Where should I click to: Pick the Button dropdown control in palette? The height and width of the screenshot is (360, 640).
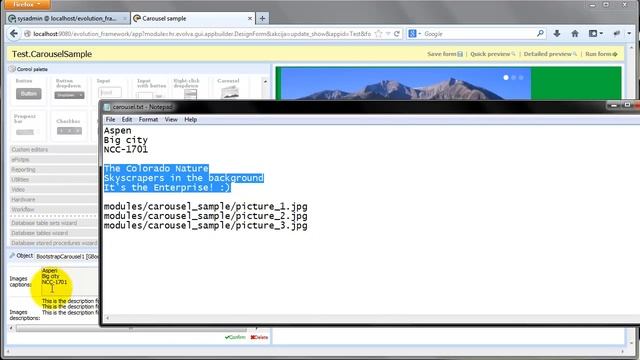(x=69, y=90)
